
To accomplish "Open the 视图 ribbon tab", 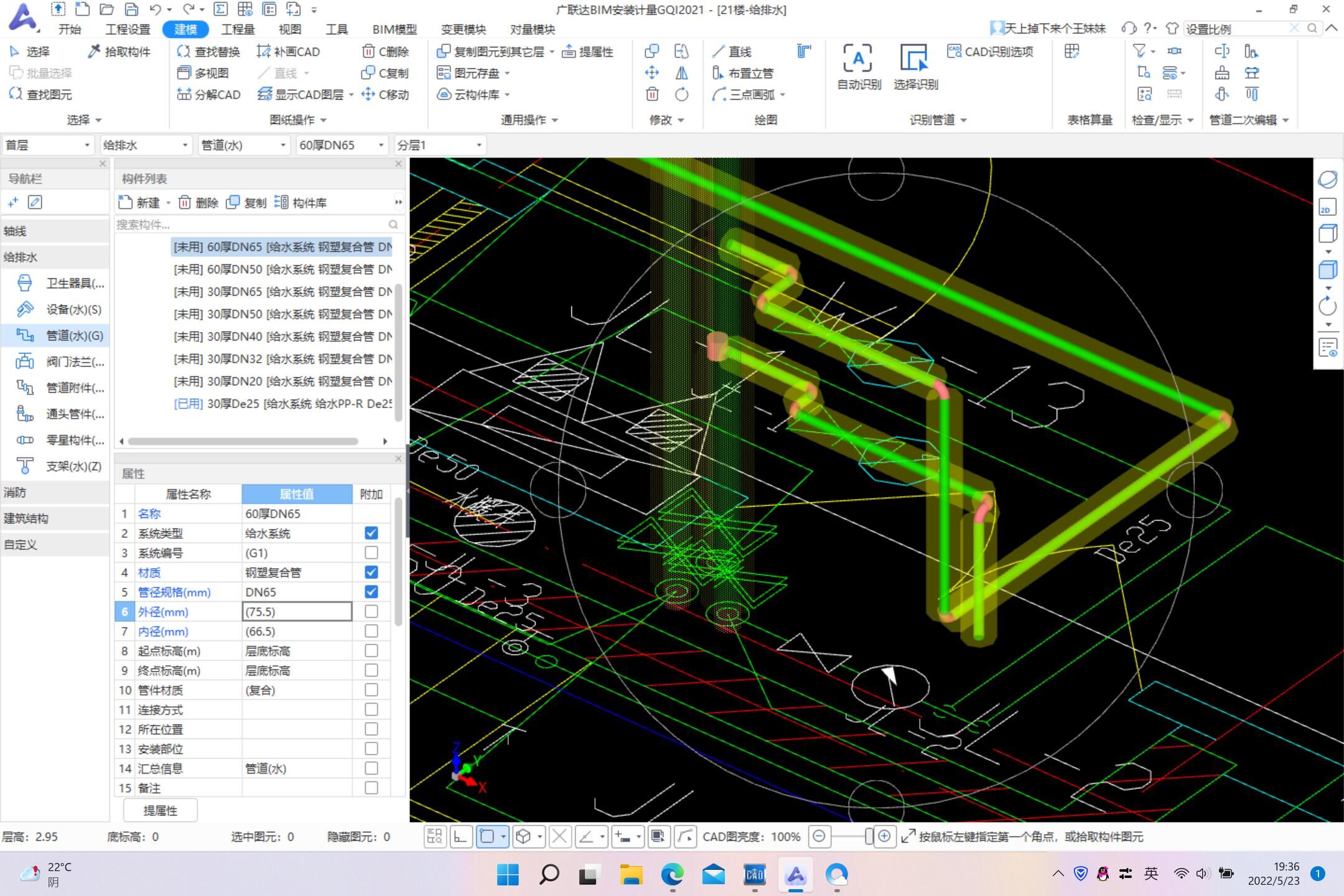I will coord(289,29).
